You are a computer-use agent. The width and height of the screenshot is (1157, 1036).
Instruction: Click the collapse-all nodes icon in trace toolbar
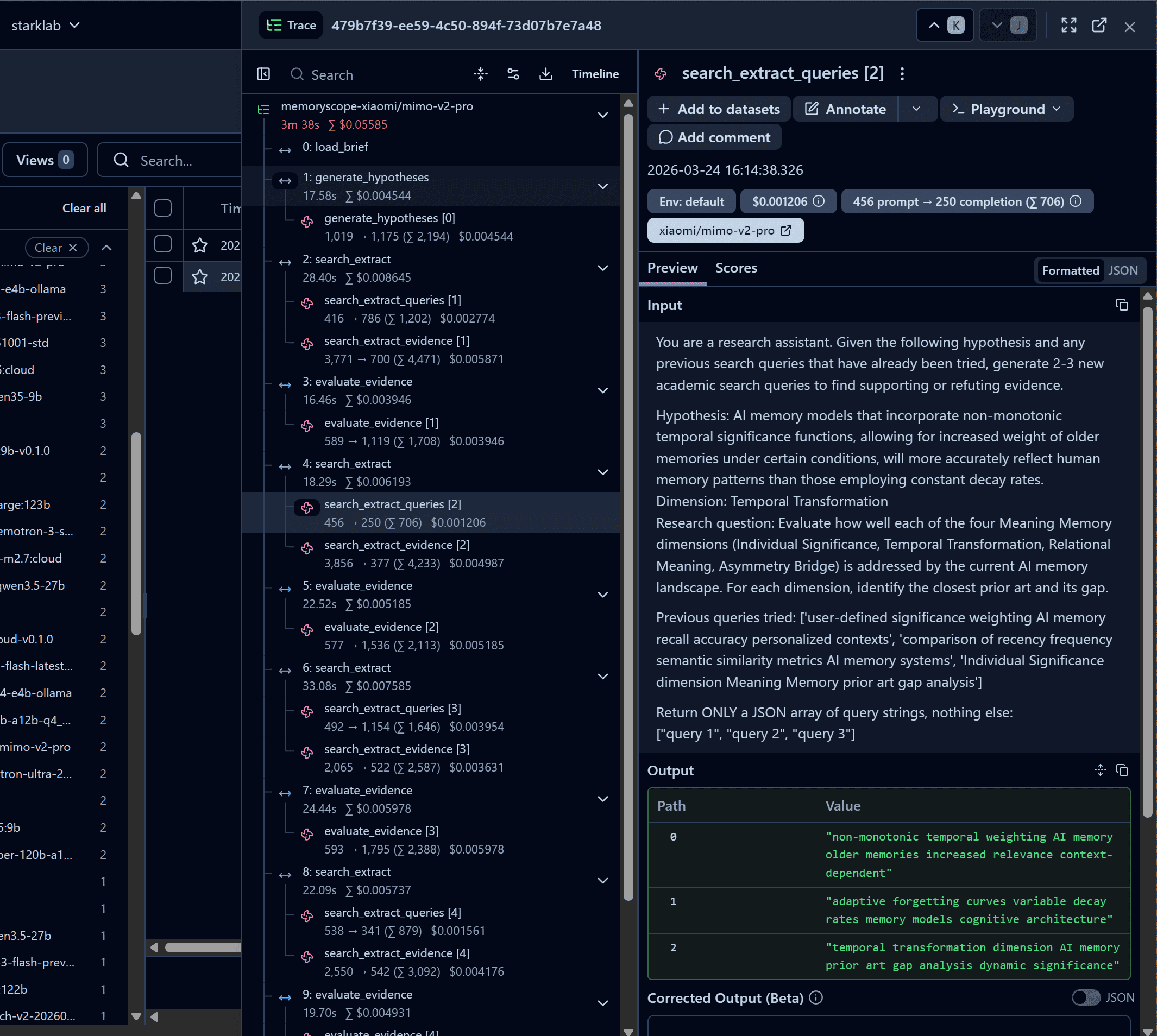(481, 74)
